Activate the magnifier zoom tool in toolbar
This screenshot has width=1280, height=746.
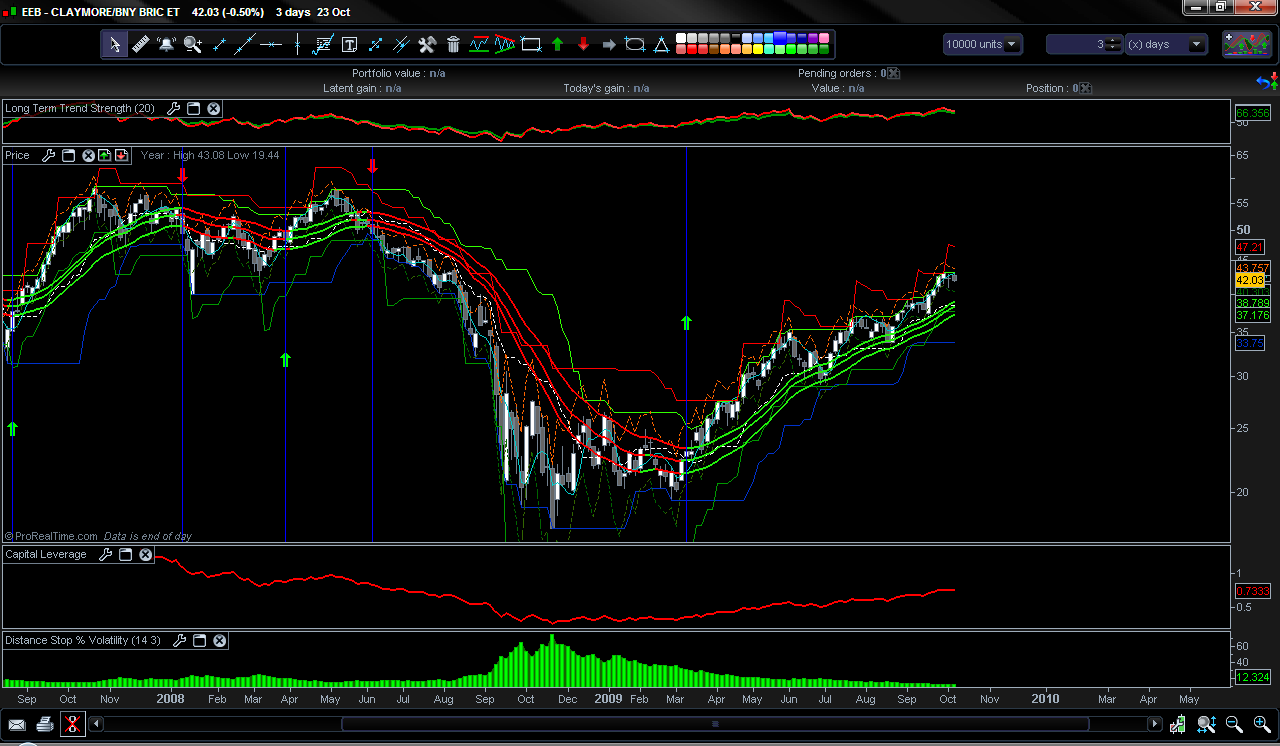193,44
